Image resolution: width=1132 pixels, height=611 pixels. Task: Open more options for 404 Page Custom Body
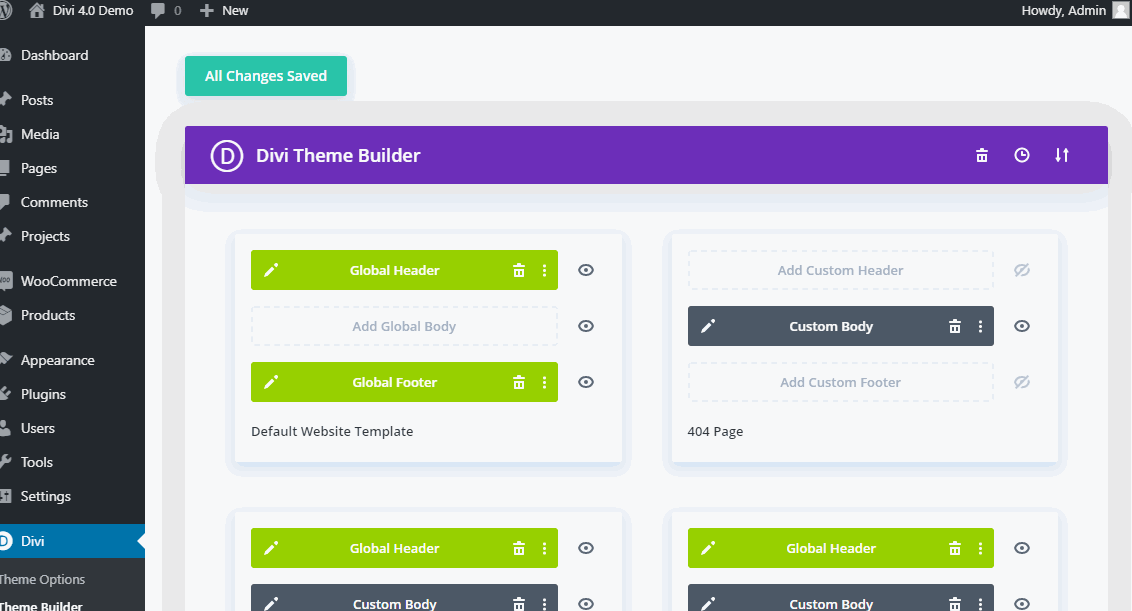pyautogui.click(x=980, y=326)
